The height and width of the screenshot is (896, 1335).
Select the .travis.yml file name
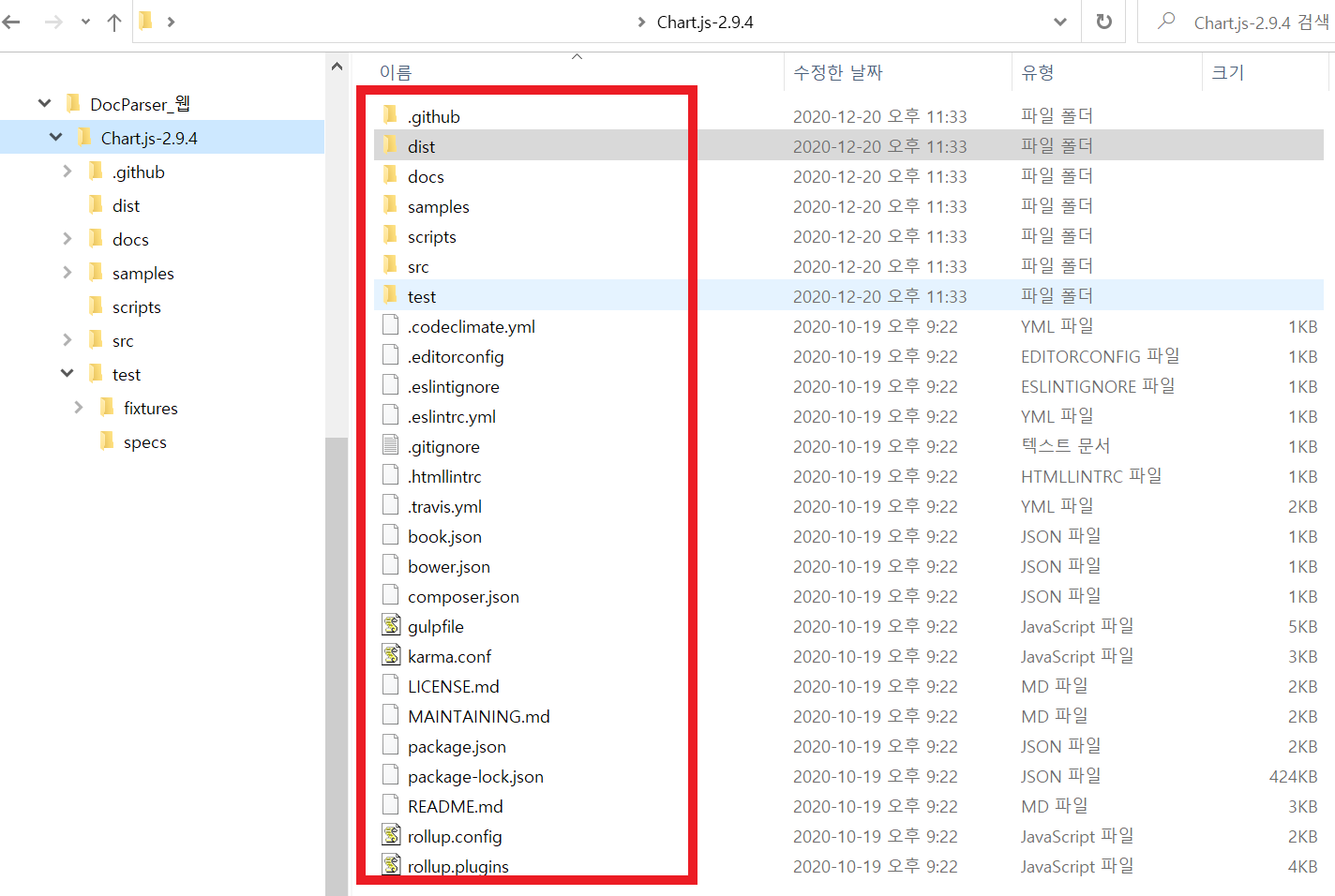(445, 507)
